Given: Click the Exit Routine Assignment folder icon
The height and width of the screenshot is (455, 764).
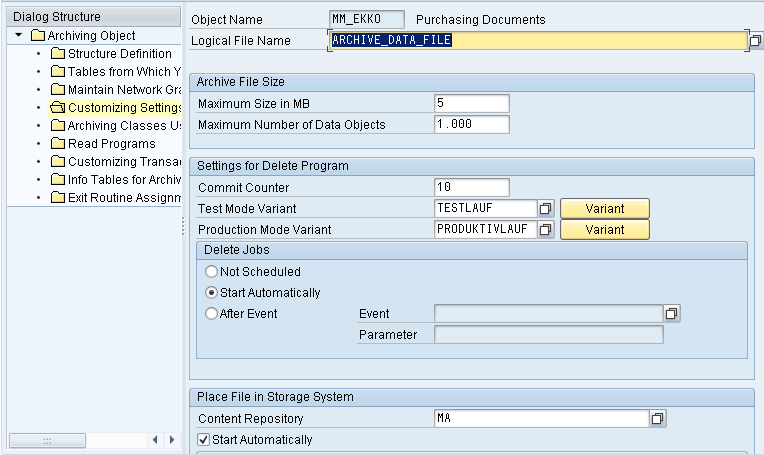Looking at the screenshot, I should click(58, 197).
